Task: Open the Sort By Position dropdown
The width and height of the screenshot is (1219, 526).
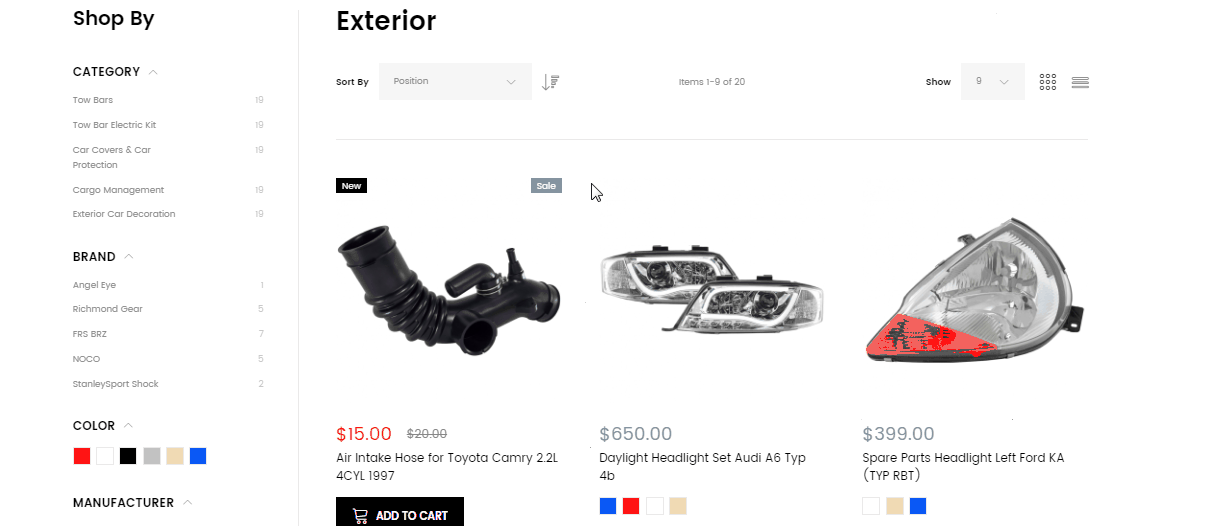Action: tap(455, 82)
